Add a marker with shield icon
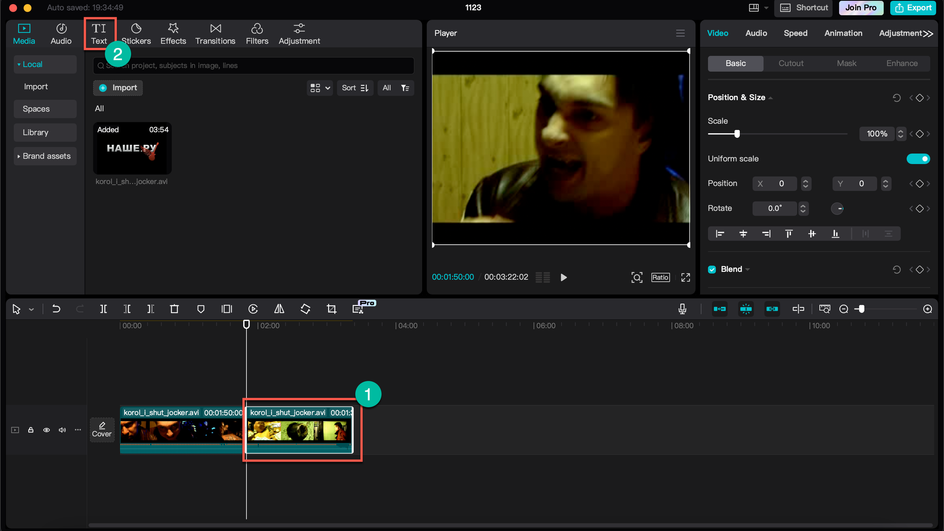The image size is (944, 531). [200, 309]
